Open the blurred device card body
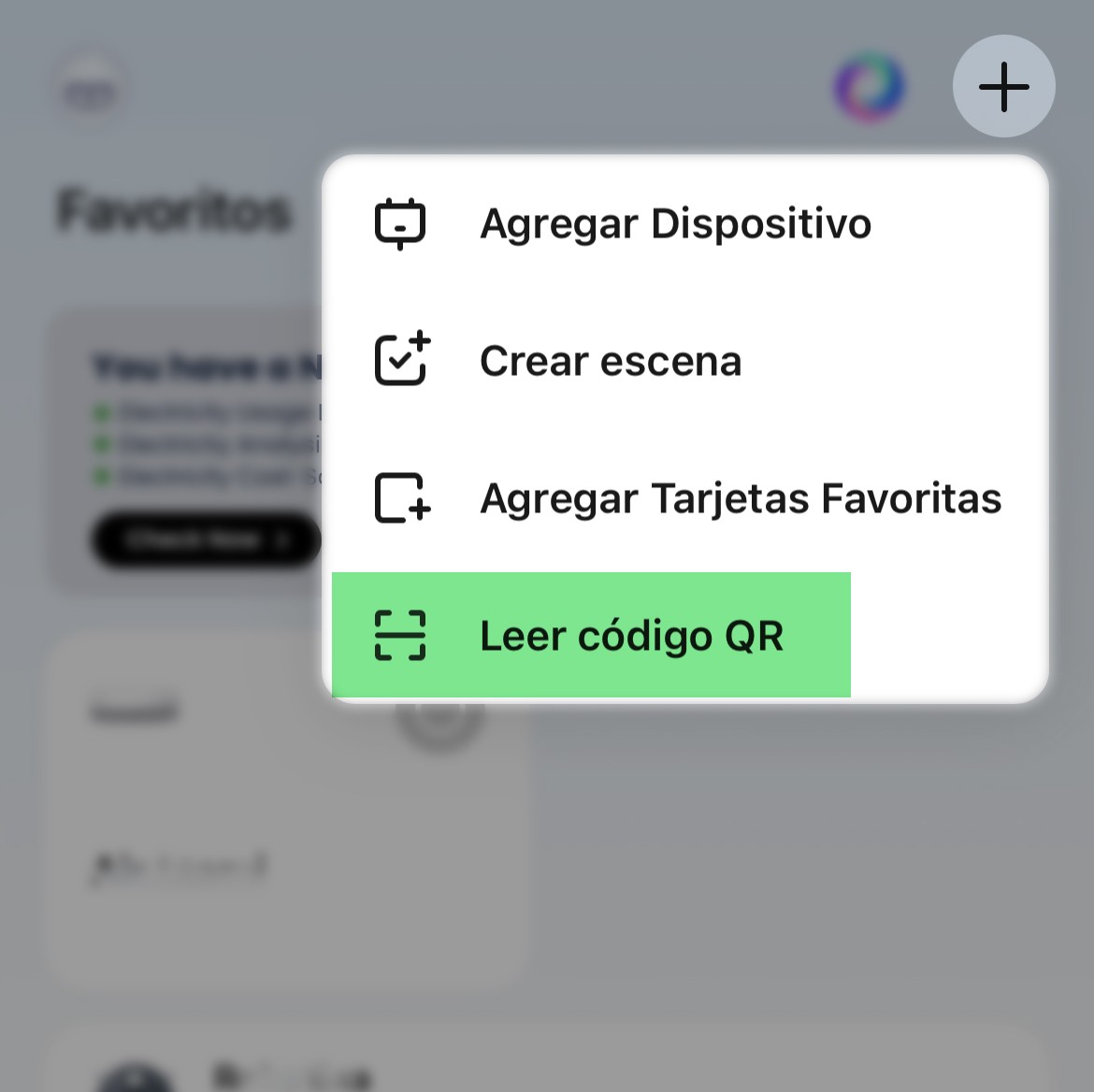Screen dimensions: 1094x1092 coord(281,888)
